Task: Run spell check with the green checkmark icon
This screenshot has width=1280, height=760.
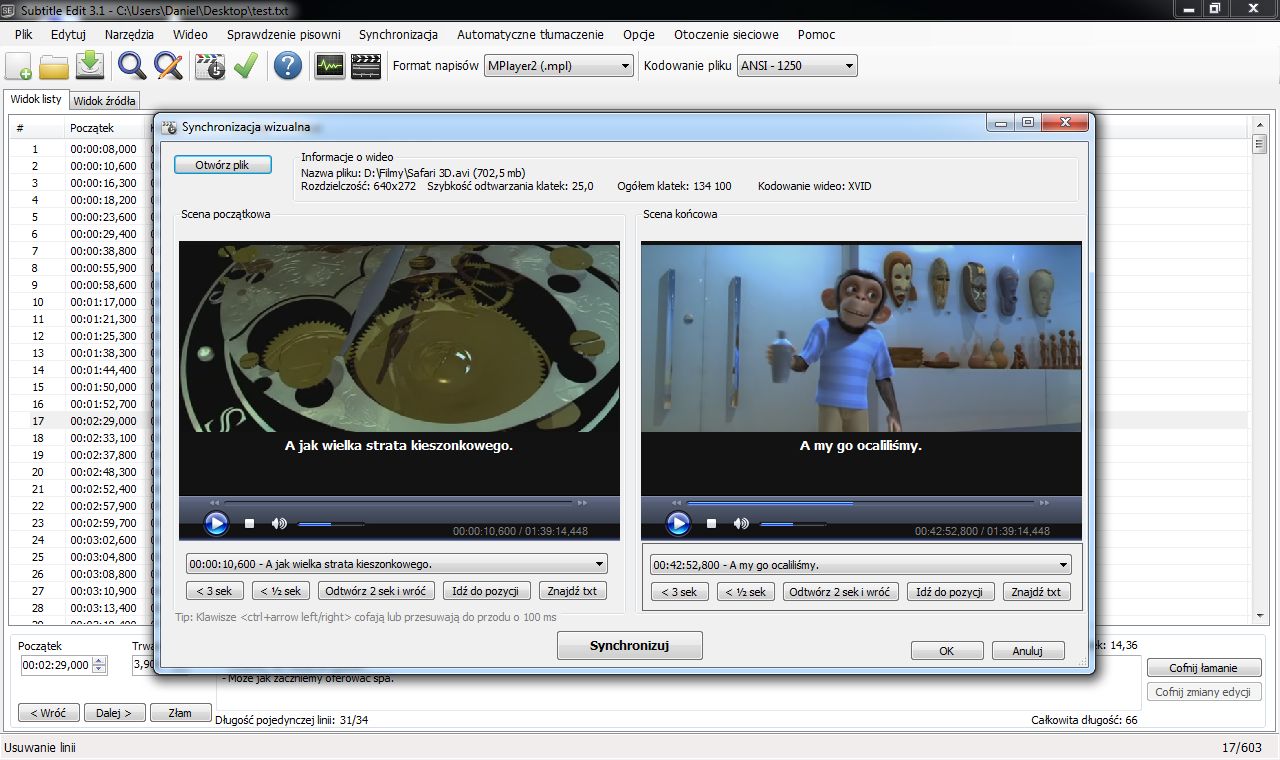Action: [x=245, y=66]
